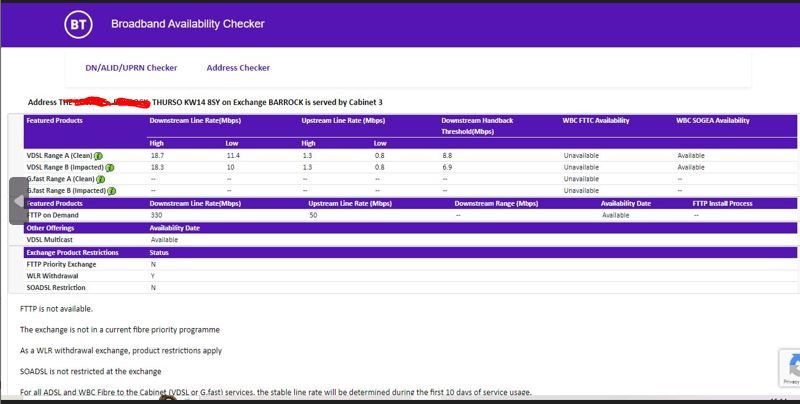This screenshot has height=404, width=800.
Task: Open info icon beside G.fast Range B (Impacted)
Action: pos(112,191)
